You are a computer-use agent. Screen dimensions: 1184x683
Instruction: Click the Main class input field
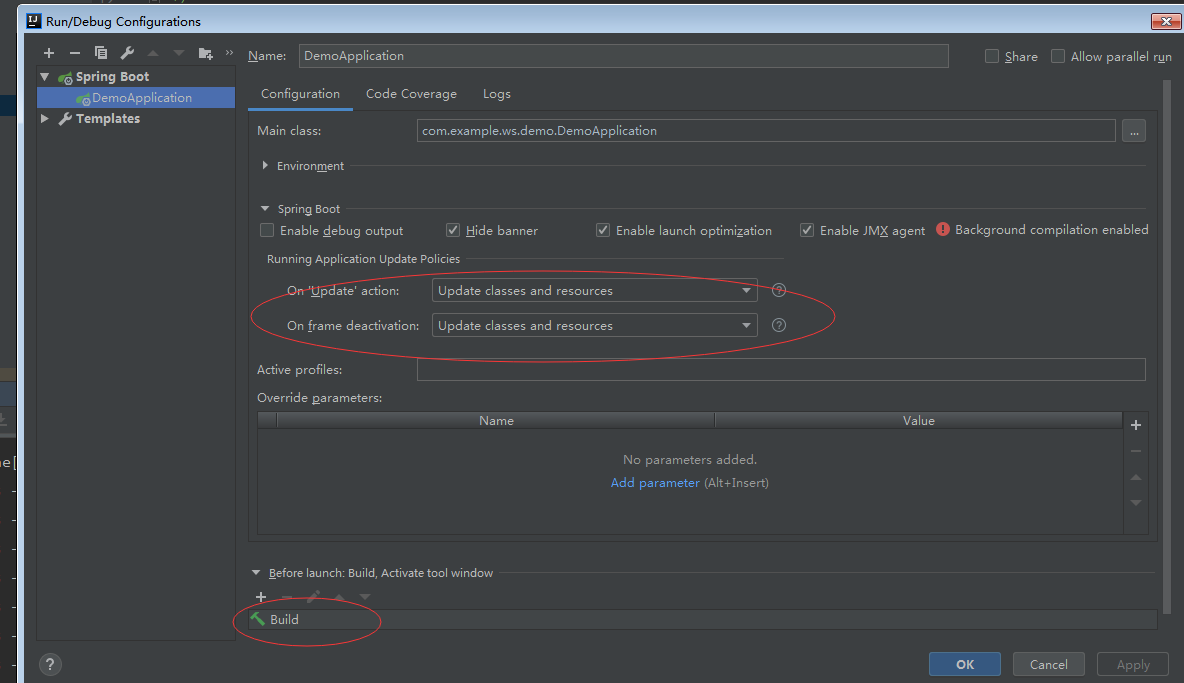click(x=766, y=131)
